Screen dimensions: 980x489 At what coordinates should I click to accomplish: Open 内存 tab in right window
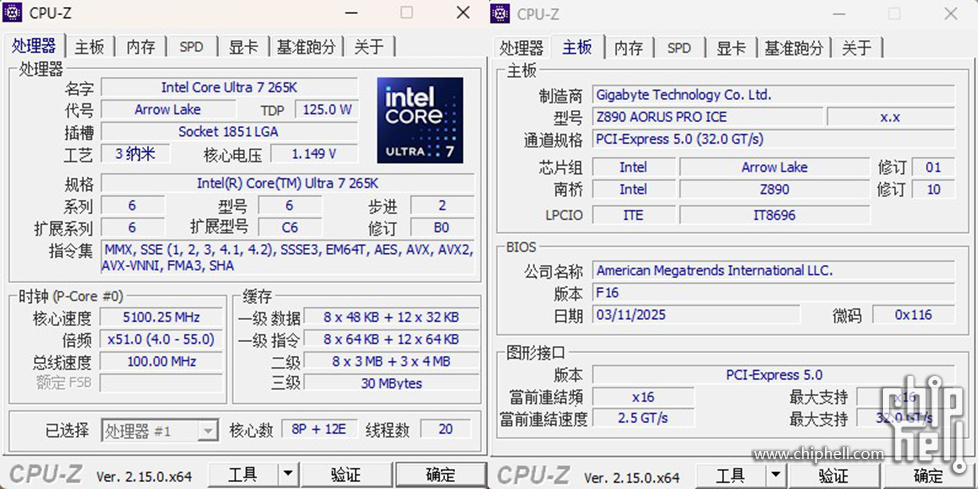click(629, 48)
